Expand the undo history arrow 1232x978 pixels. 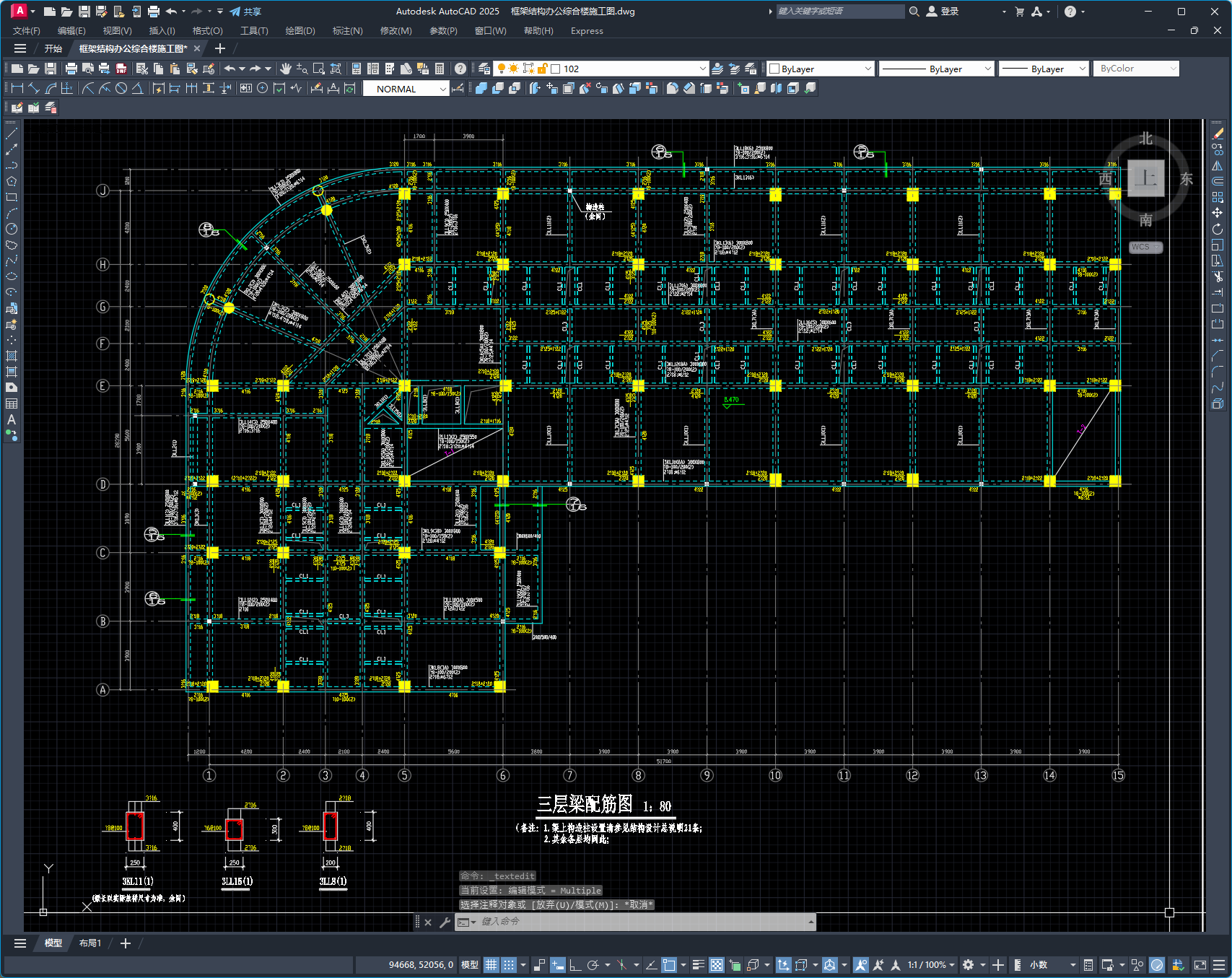(x=243, y=69)
